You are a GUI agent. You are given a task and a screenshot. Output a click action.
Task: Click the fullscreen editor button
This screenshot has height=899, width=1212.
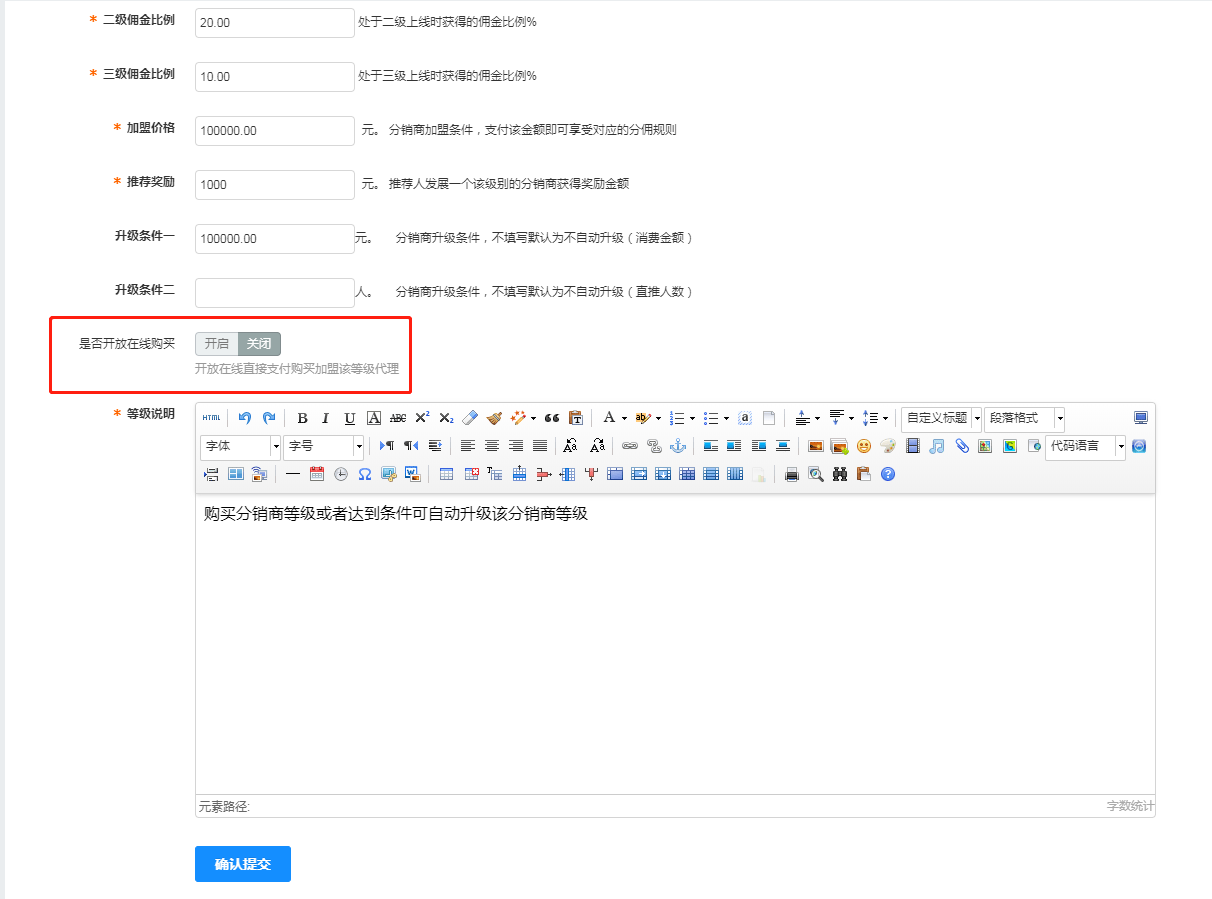coord(1140,418)
